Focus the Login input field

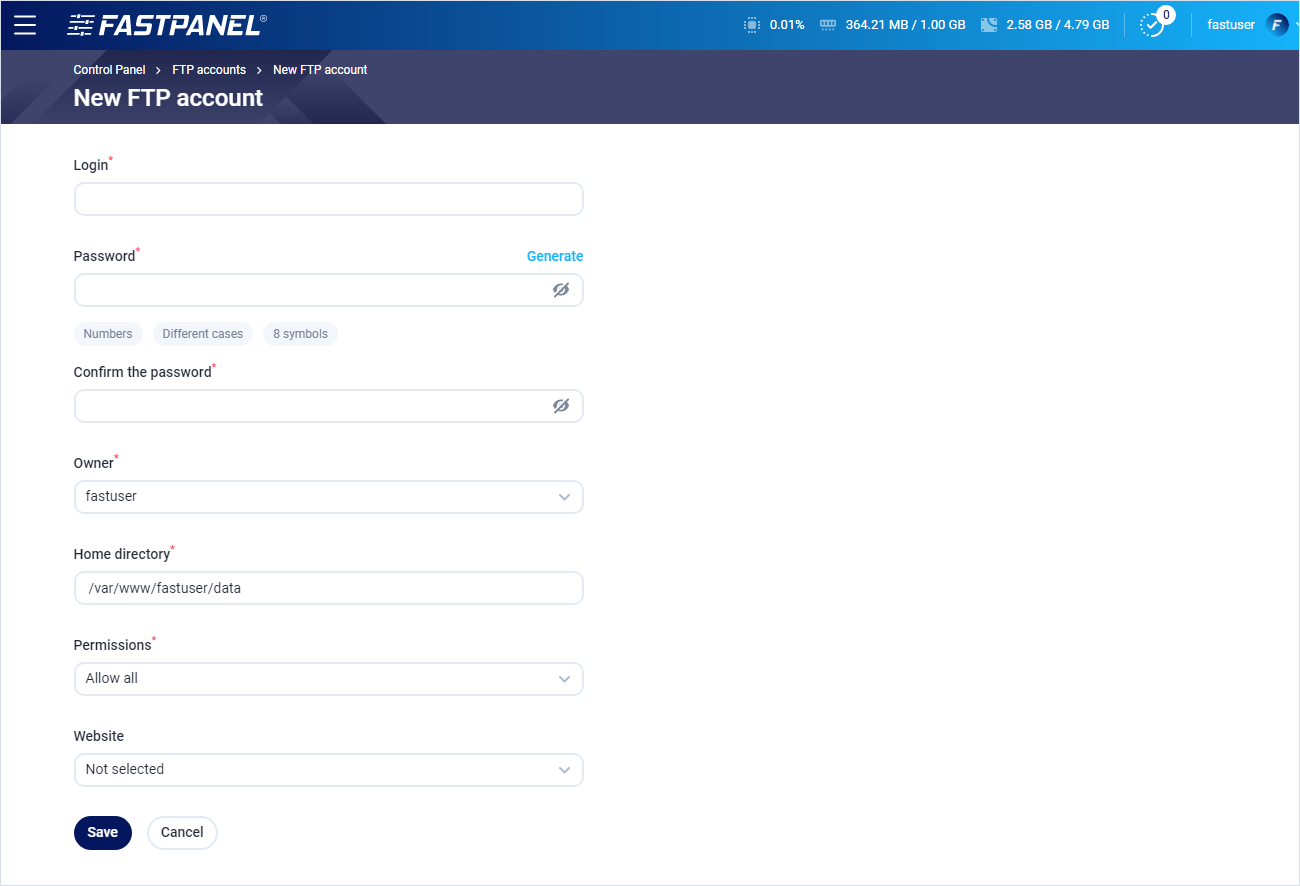(x=328, y=199)
